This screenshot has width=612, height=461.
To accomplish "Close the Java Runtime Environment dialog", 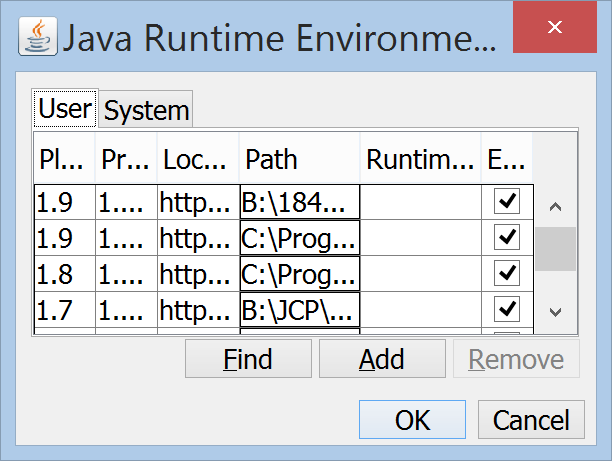I will pyautogui.click(x=562, y=28).
